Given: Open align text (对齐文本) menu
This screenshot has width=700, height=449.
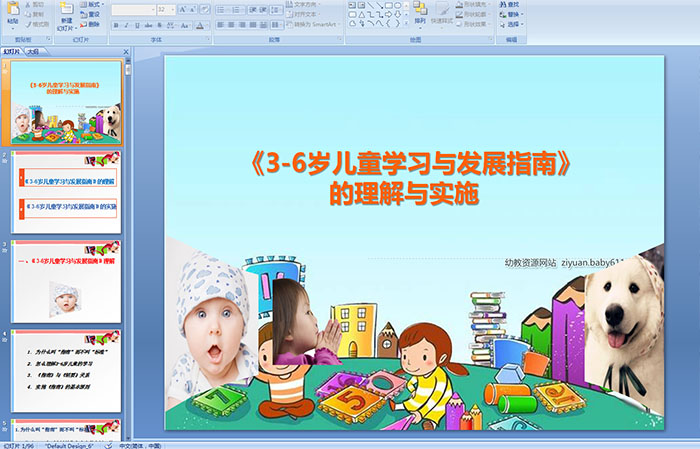Looking at the screenshot, I should pyautogui.click(x=303, y=14).
